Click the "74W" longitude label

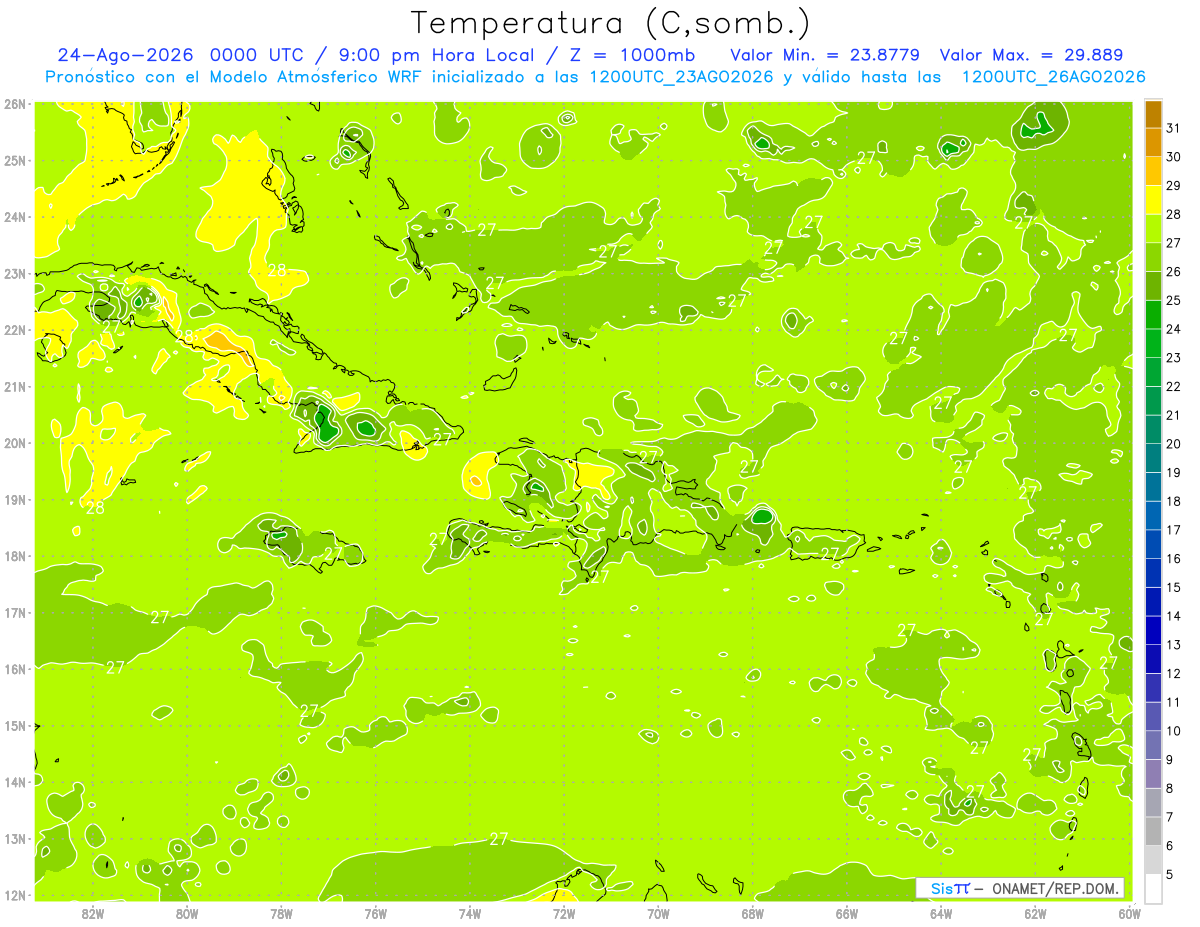pos(469,913)
